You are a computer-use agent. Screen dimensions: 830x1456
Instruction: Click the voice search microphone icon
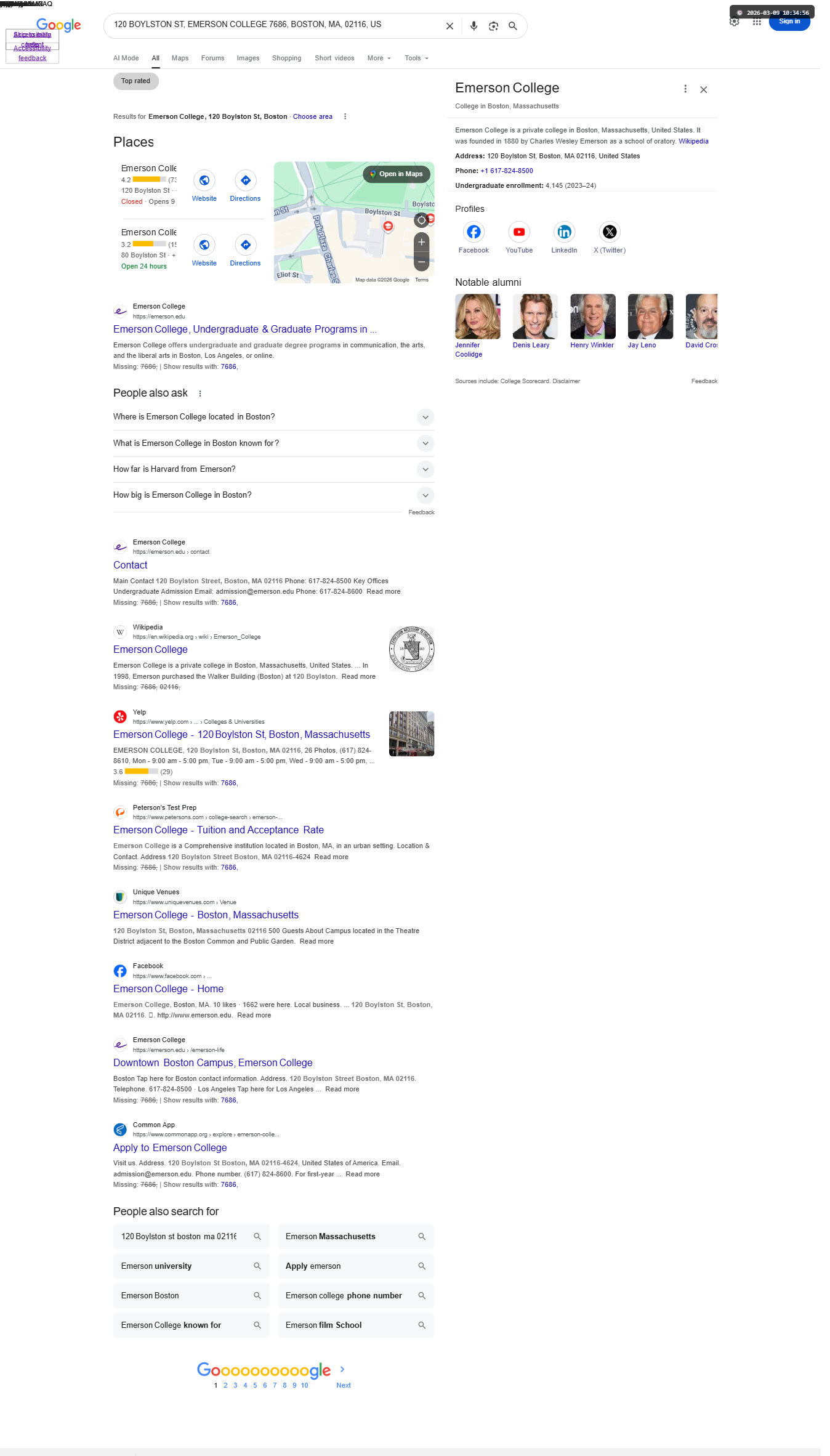473,26
